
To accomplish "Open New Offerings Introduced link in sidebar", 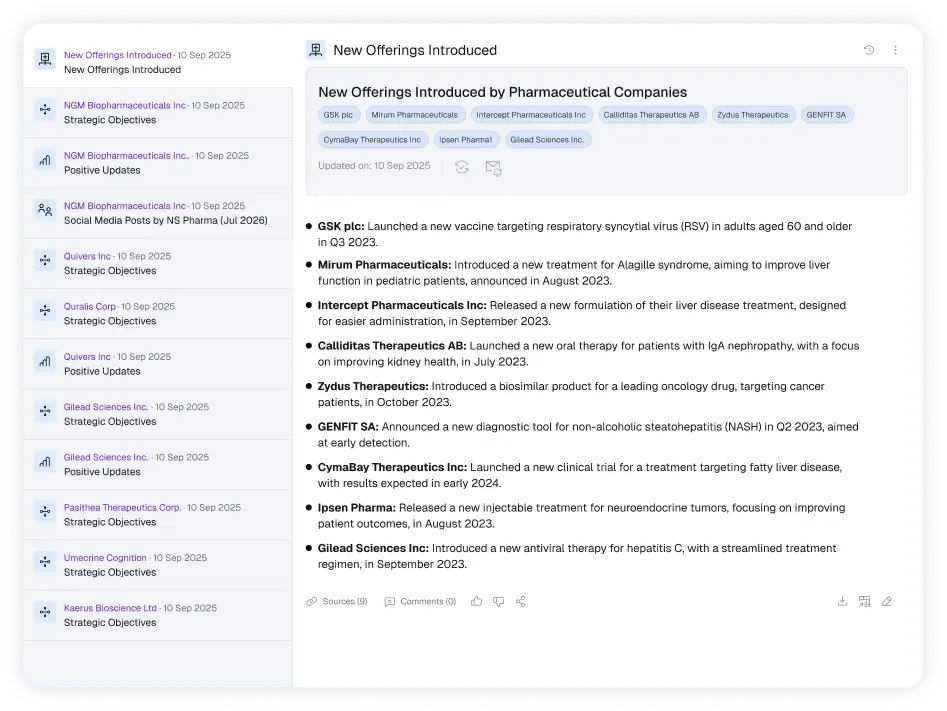I will [x=118, y=55].
